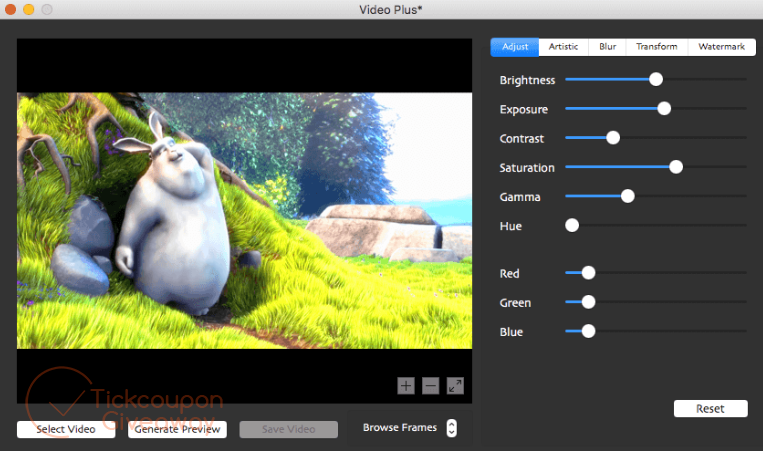The height and width of the screenshot is (451, 763).
Task: Click the Select Video button
Action: tap(66, 429)
